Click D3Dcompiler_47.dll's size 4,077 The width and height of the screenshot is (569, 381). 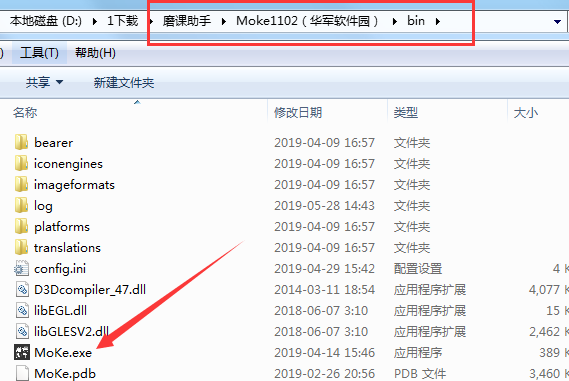(544, 290)
